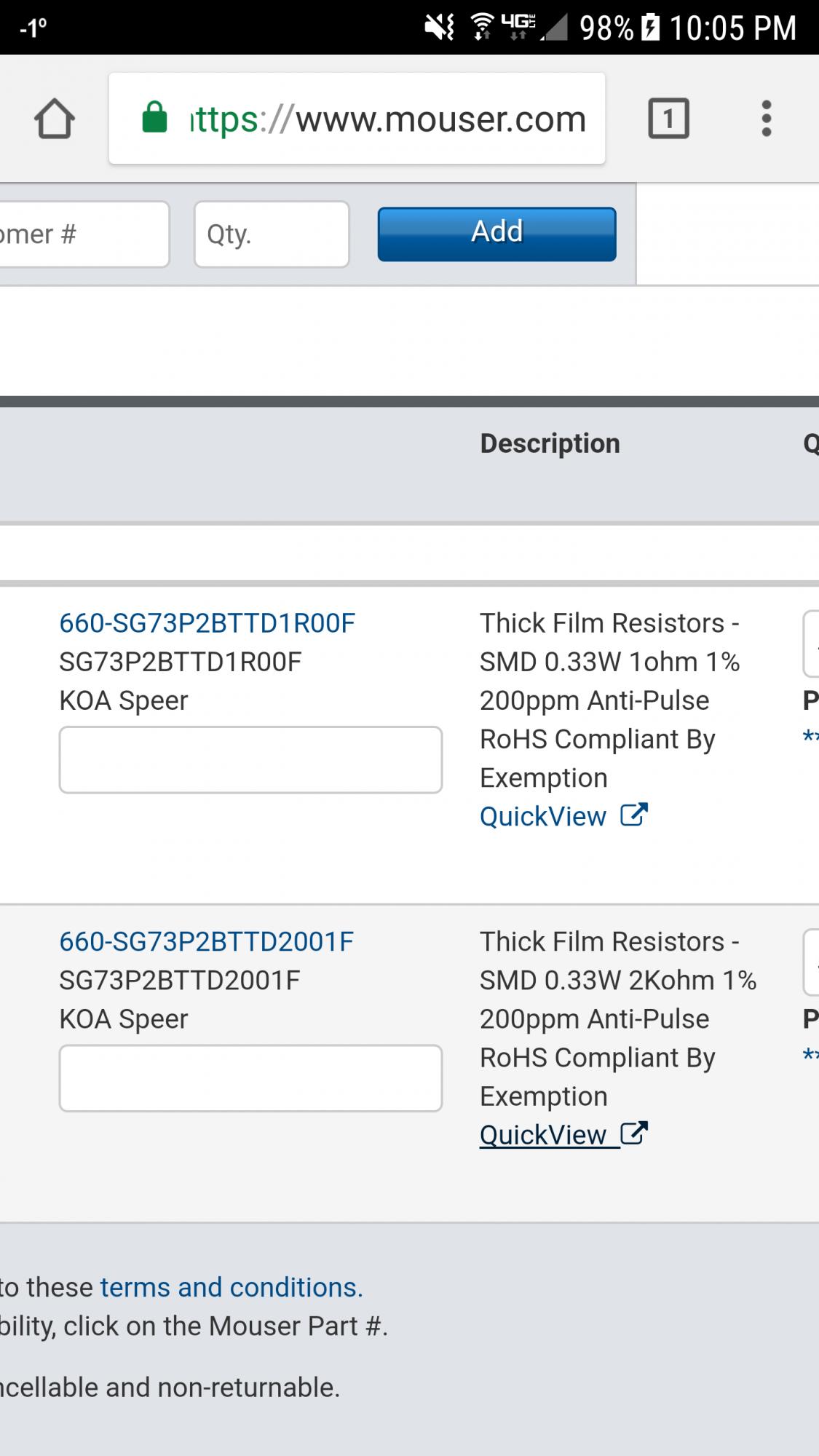Open the browser tab switcher
Image resolution: width=819 pixels, height=1456 pixels.
pos(668,118)
